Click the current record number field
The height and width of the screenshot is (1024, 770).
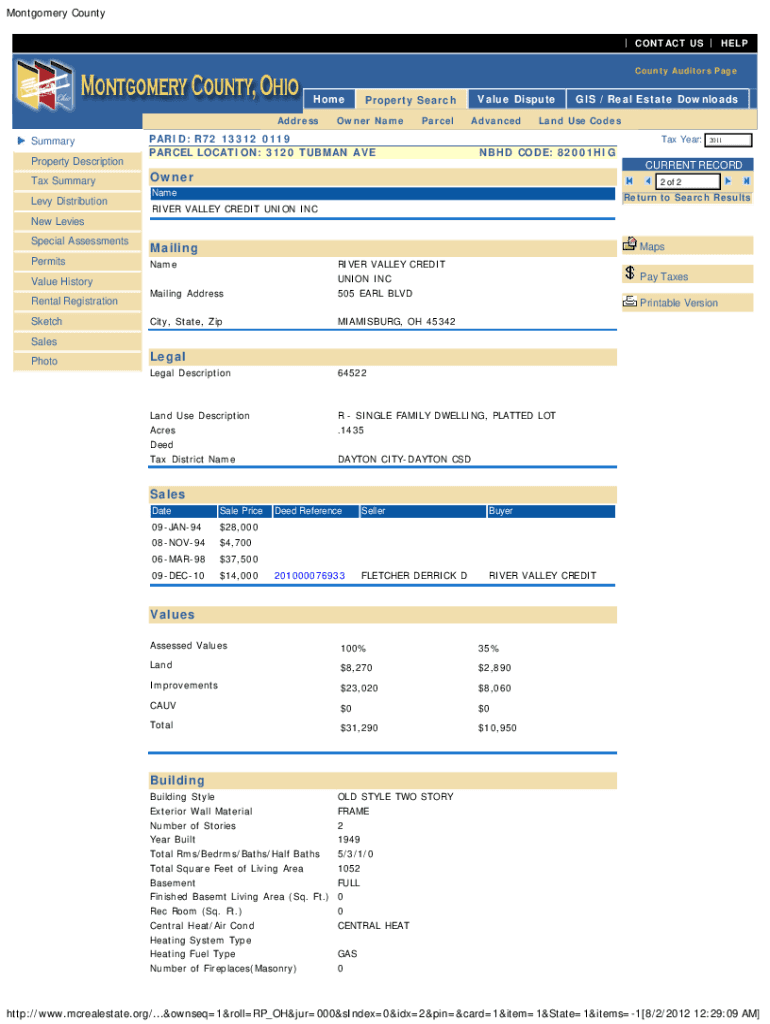coord(688,182)
